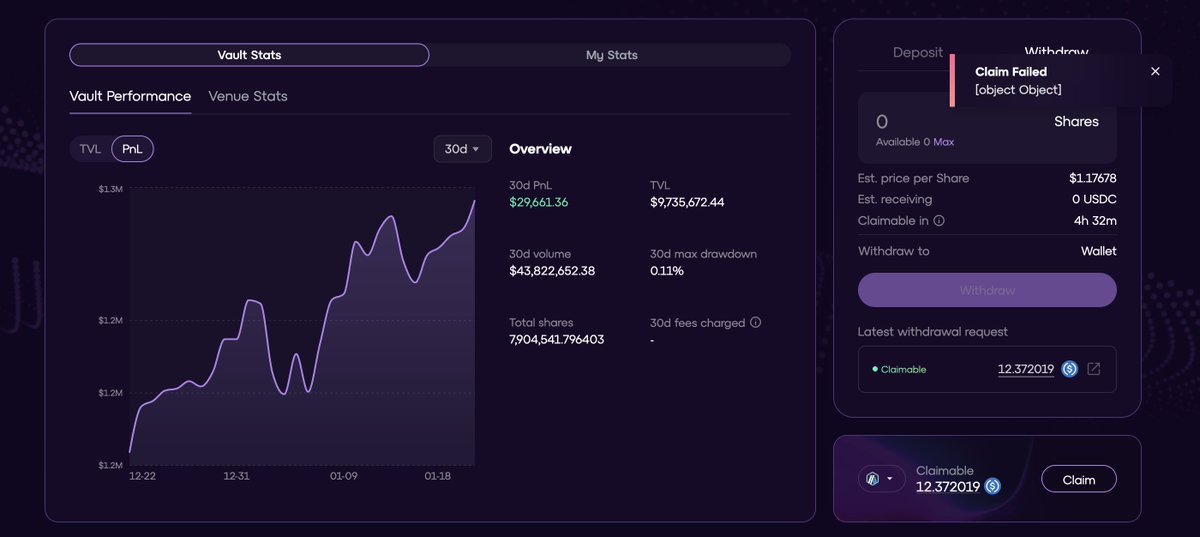Image resolution: width=1200 pixels, height=537 pixels.
Task: Click the total shares value 7,904,541.796403
Action: tap(557, 340)
